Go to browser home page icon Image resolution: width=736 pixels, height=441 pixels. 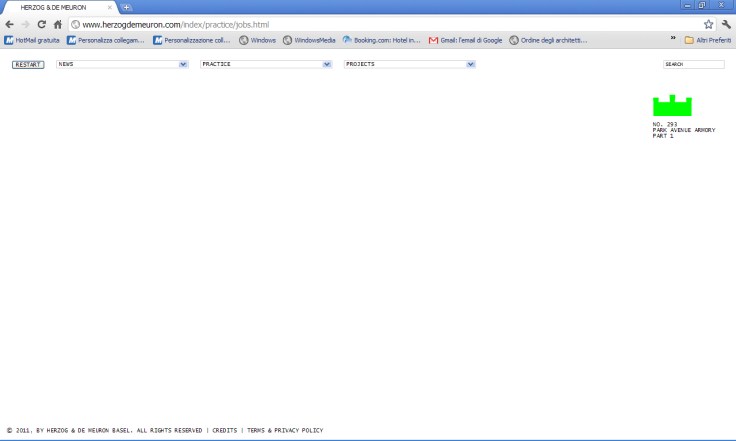[x=57, y=24]
